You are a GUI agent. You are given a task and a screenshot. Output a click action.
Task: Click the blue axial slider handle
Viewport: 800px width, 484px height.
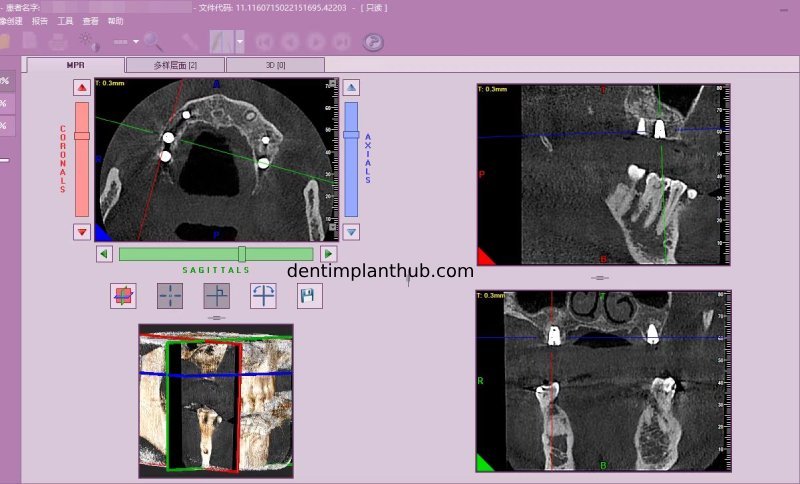(x=351, y=135)
